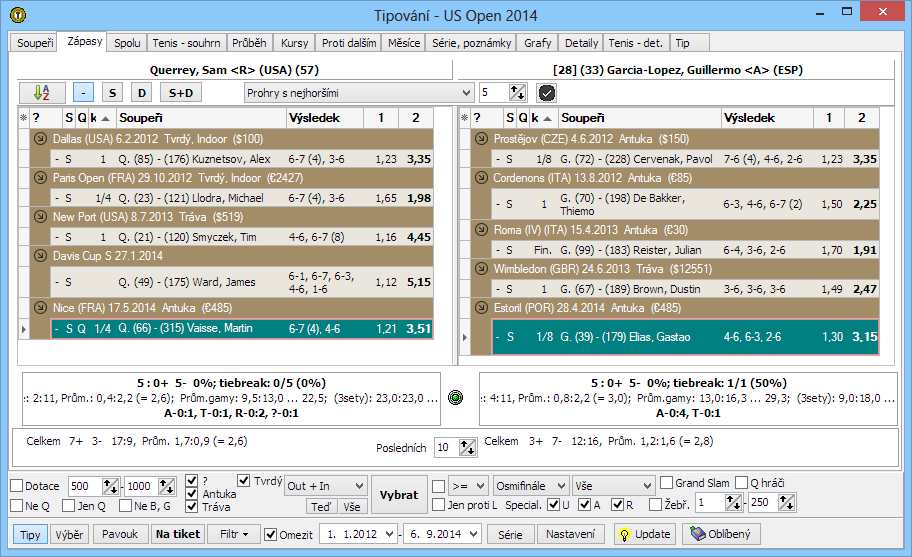Click the spinner next to value 5

[x=517, y=93]
